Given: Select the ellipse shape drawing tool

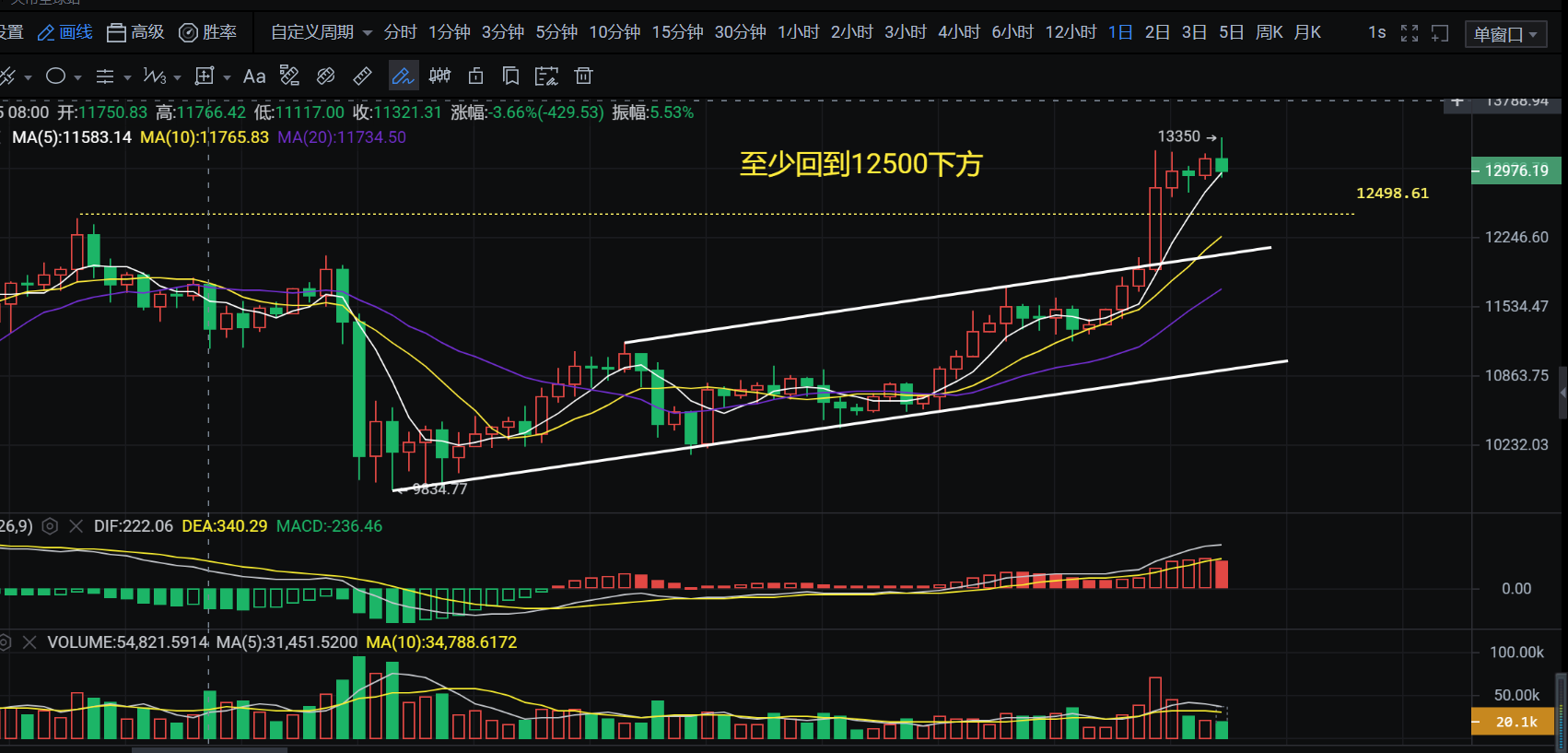Looking at the screenshot, I should tap(56, 76).
